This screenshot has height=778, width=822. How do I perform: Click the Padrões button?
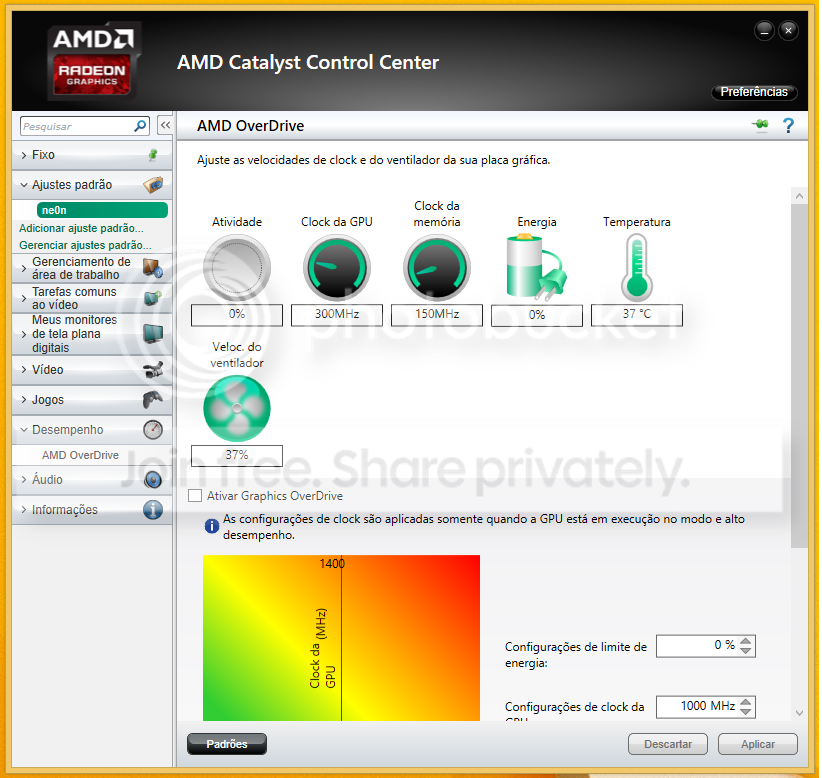pos(226,744)
